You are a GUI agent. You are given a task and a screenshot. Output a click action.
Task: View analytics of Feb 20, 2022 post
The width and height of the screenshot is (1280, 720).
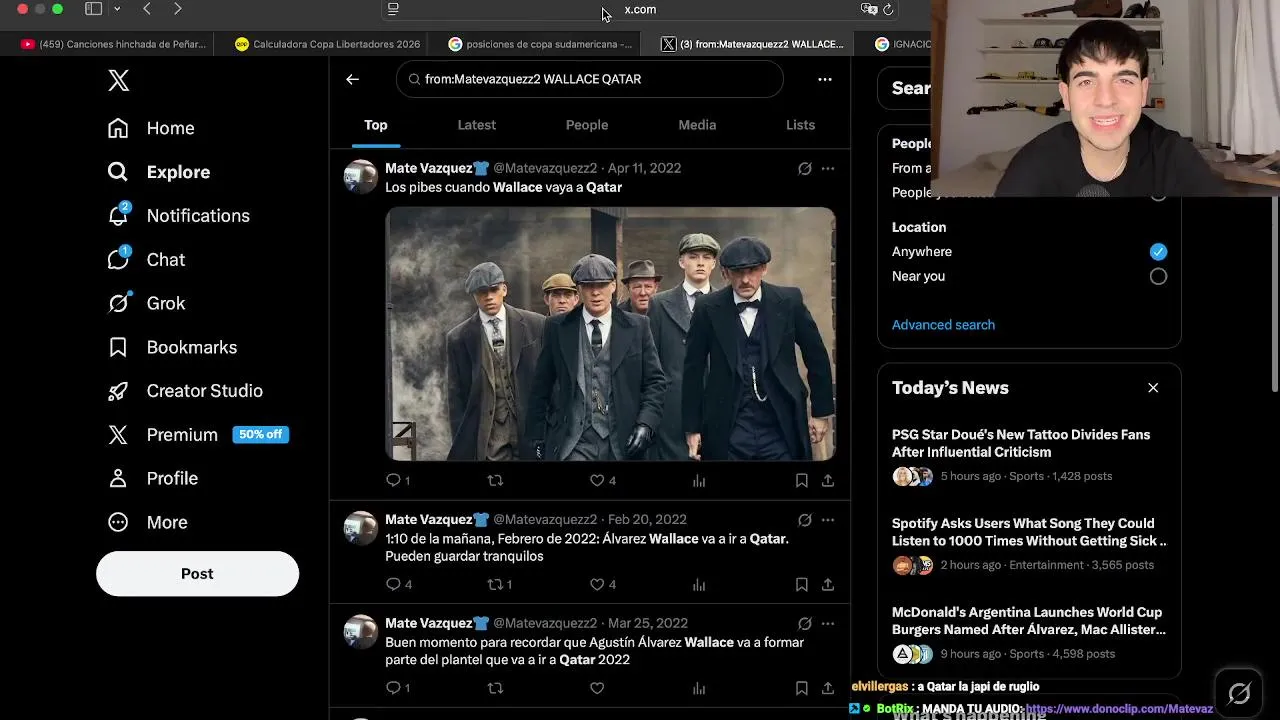click(x=699, y=585)
